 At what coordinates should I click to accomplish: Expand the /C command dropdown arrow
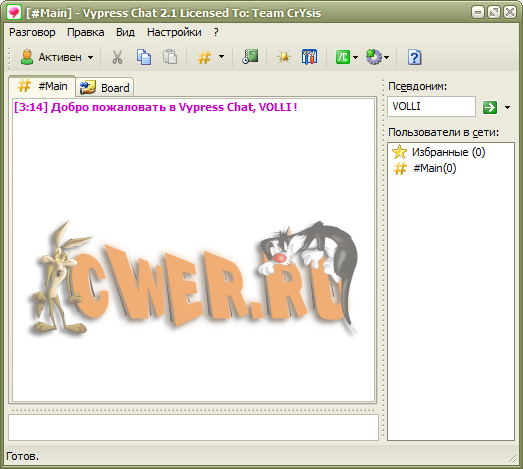point(355,57)
